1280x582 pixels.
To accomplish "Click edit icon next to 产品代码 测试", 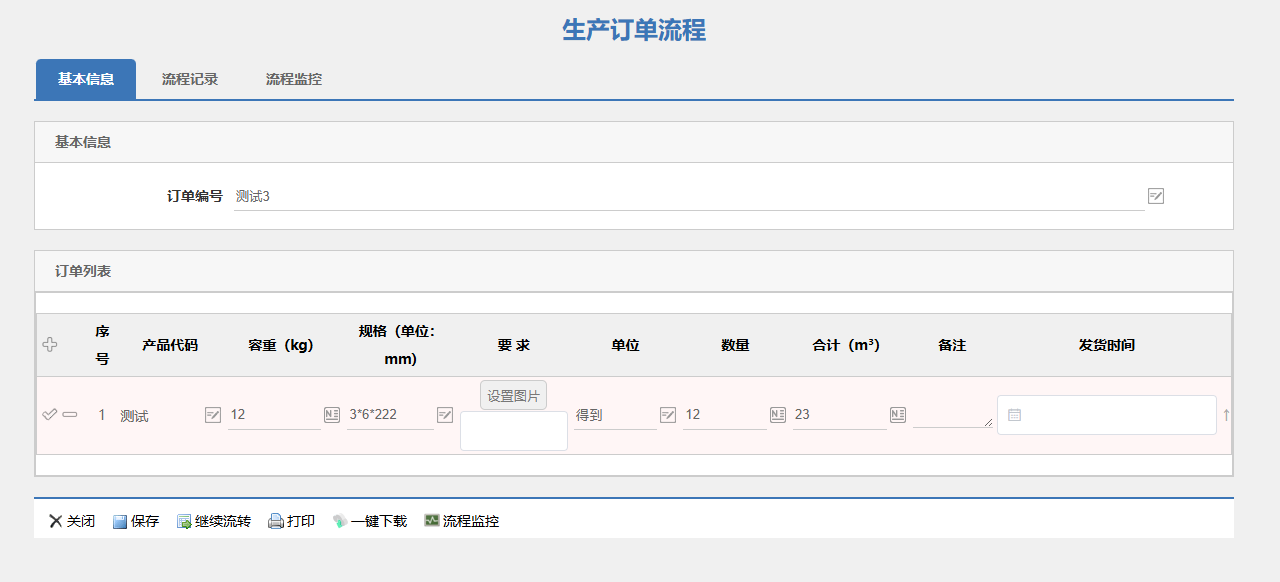I will (213, 415).
